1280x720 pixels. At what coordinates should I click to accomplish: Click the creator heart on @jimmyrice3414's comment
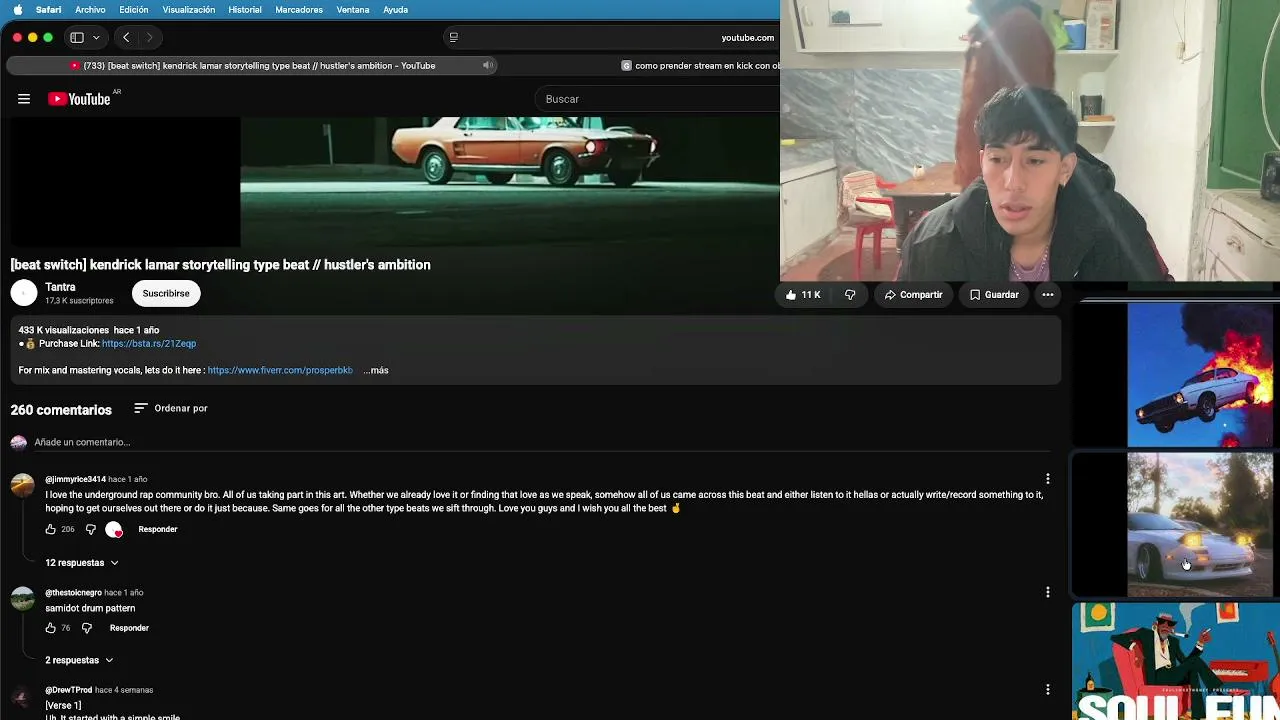114,529
